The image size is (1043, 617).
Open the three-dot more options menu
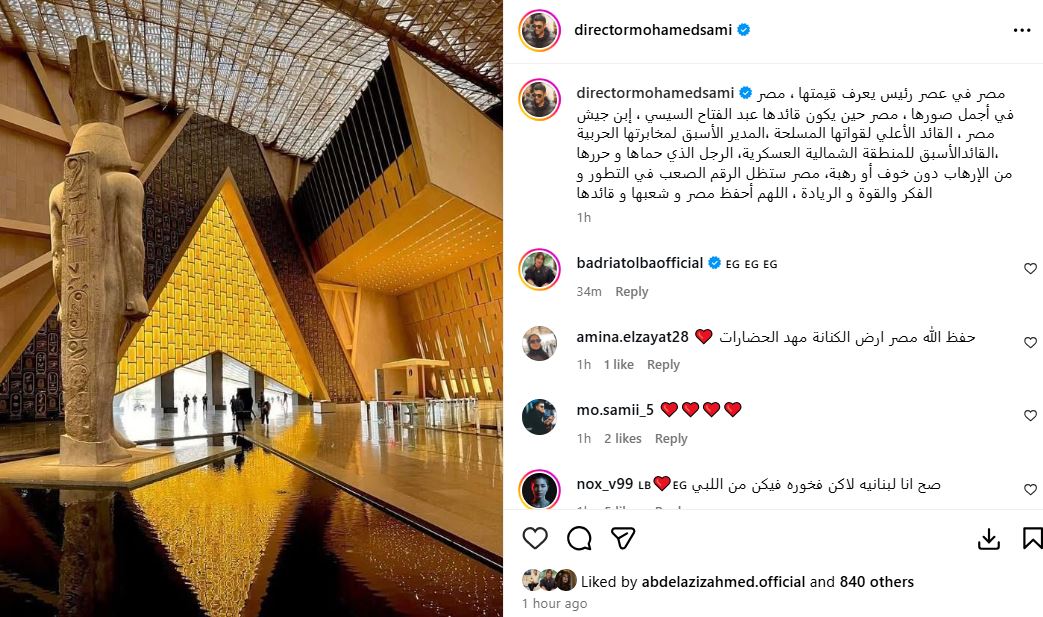(x=1022, y=31)
